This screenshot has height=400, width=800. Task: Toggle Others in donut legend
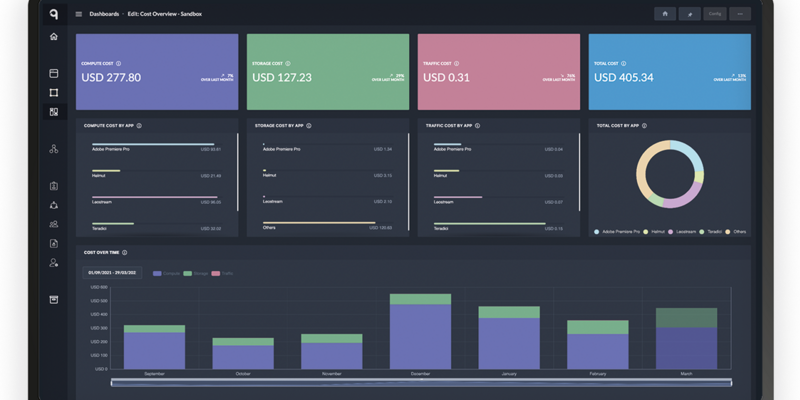[735, 232]
